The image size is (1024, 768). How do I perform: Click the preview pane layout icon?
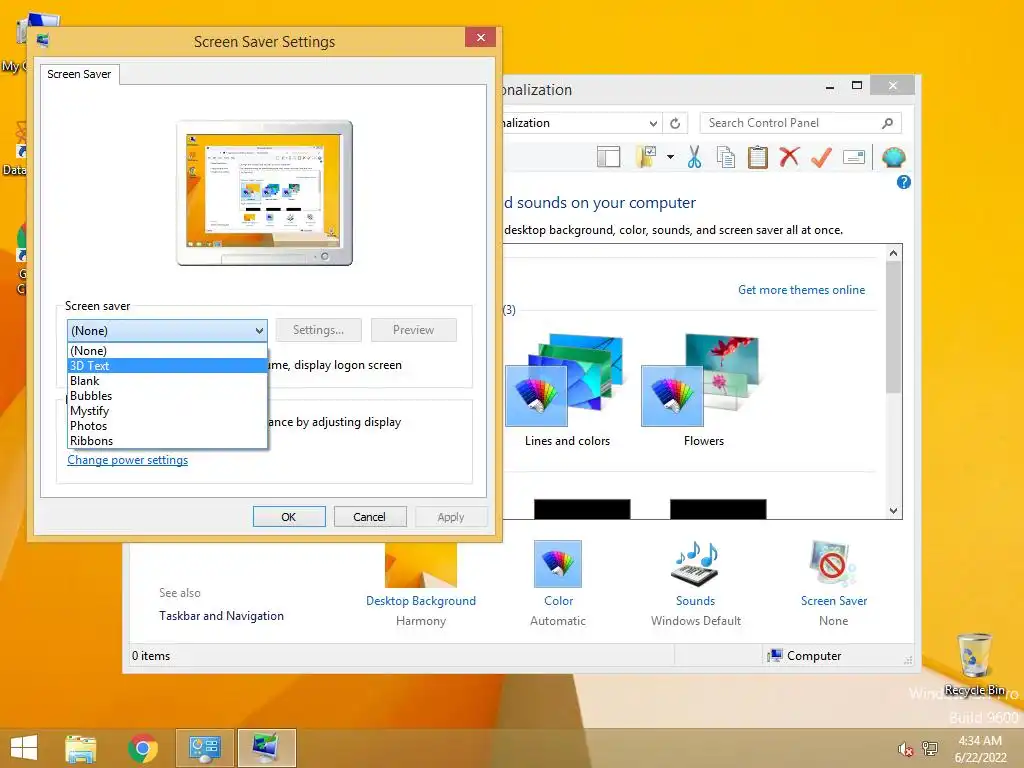tap(609, 157)
